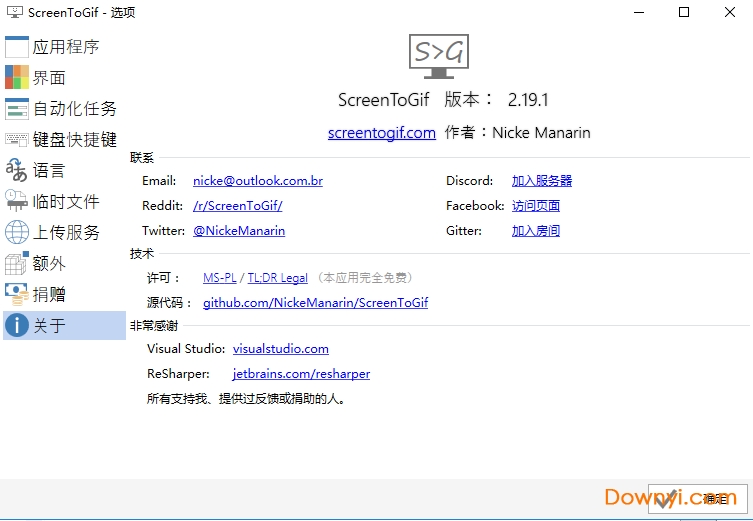Open the GitHub source code link
Image resolution: width=753 pixels, height=521 pixels.
click(x=315, y=302)
